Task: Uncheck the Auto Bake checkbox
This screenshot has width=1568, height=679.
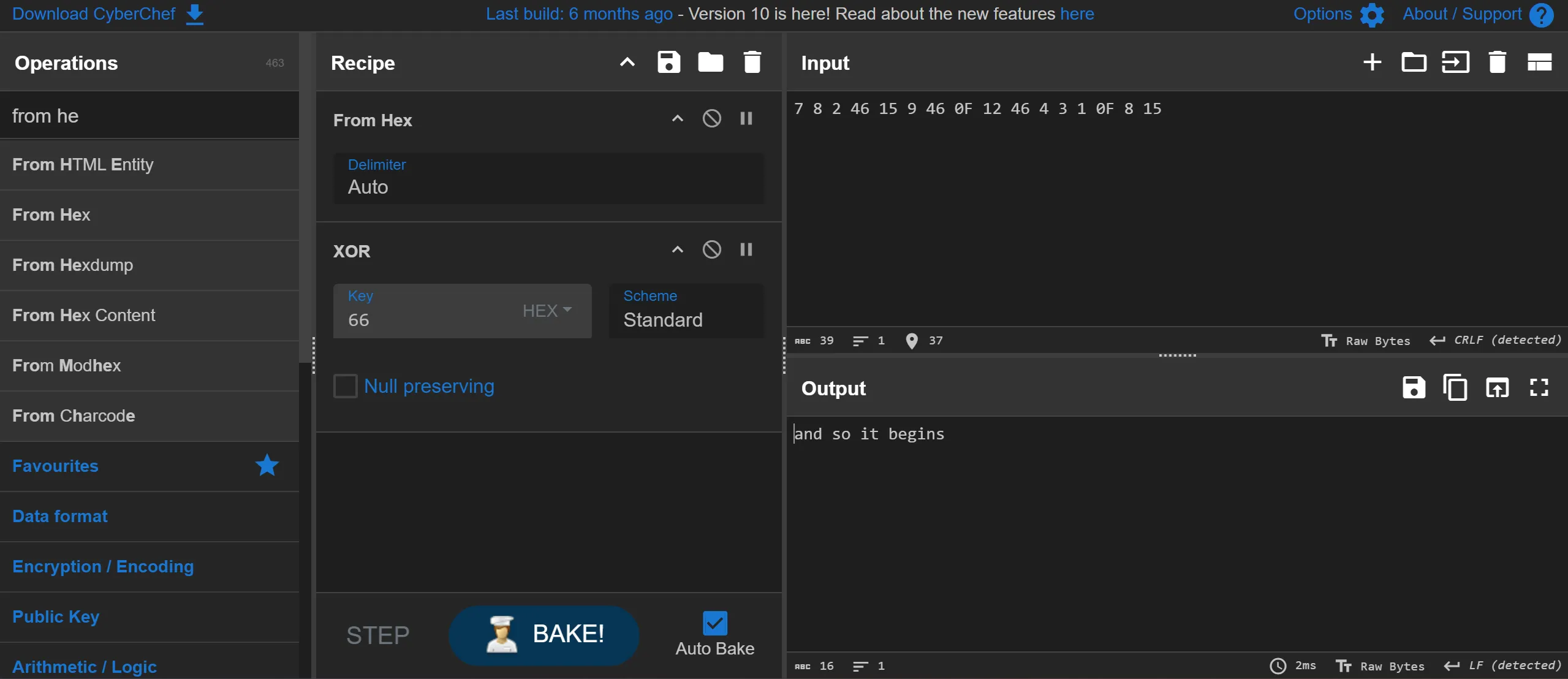Action: [714, 624]
